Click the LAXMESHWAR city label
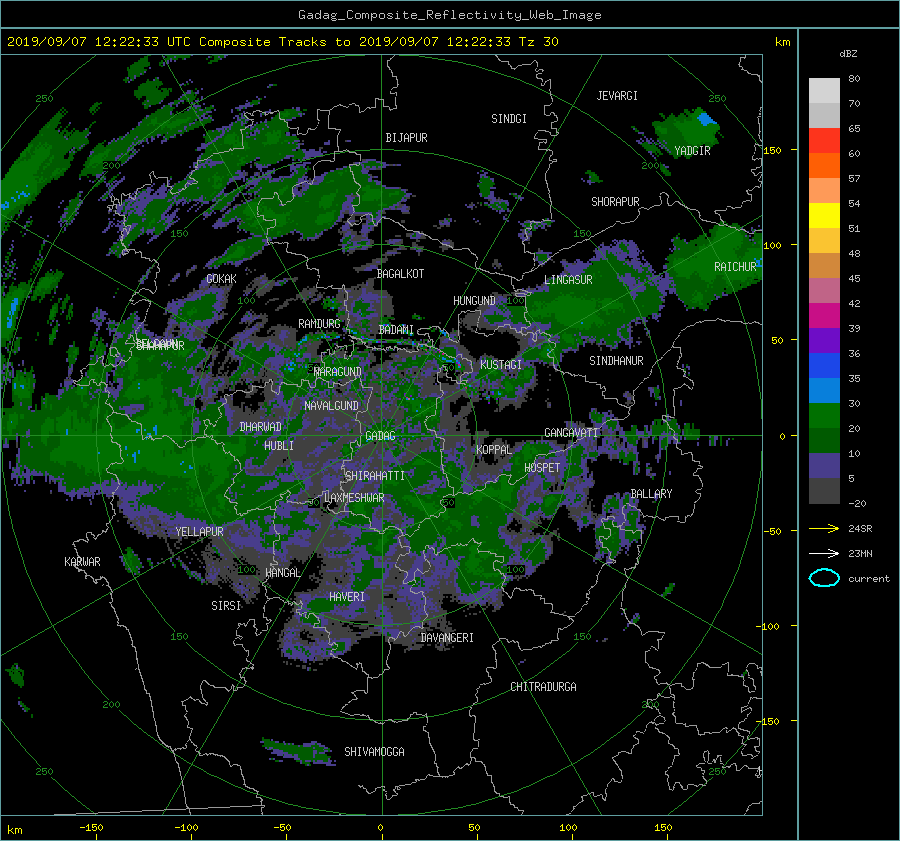Screen dimensions: 900x841 pos(354,498)
